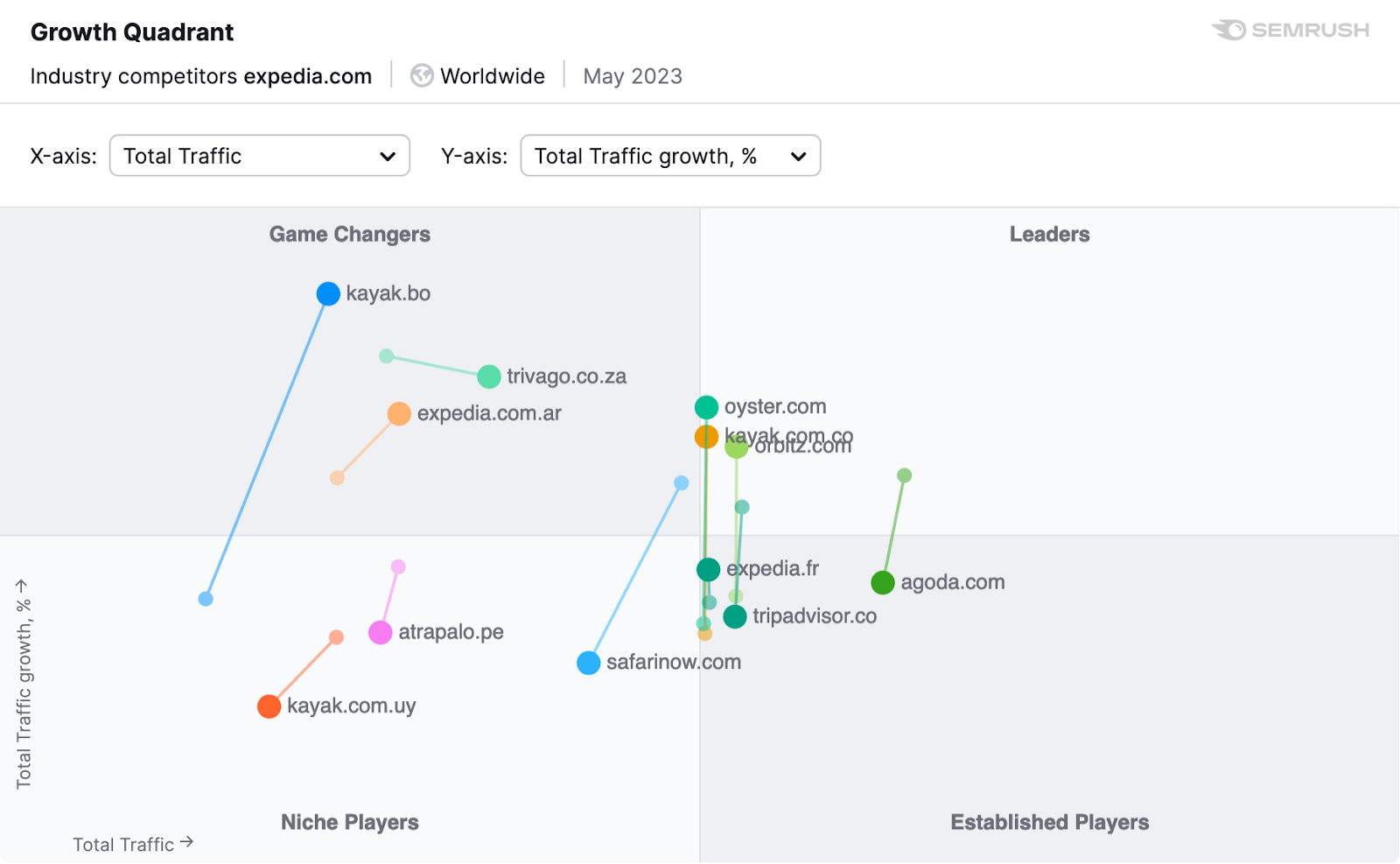
Task: Click the light green orbitz.com dot
Action: 737,446
